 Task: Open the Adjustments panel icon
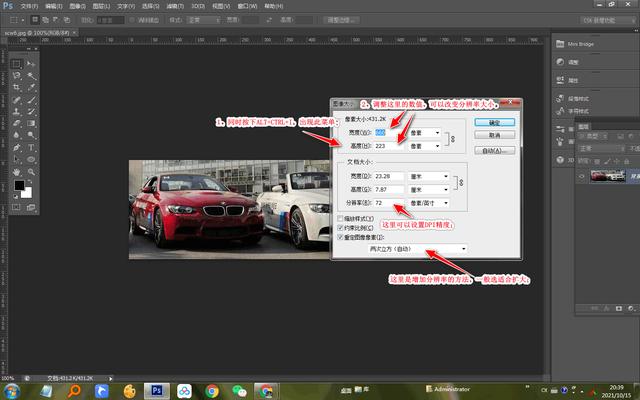560,62
